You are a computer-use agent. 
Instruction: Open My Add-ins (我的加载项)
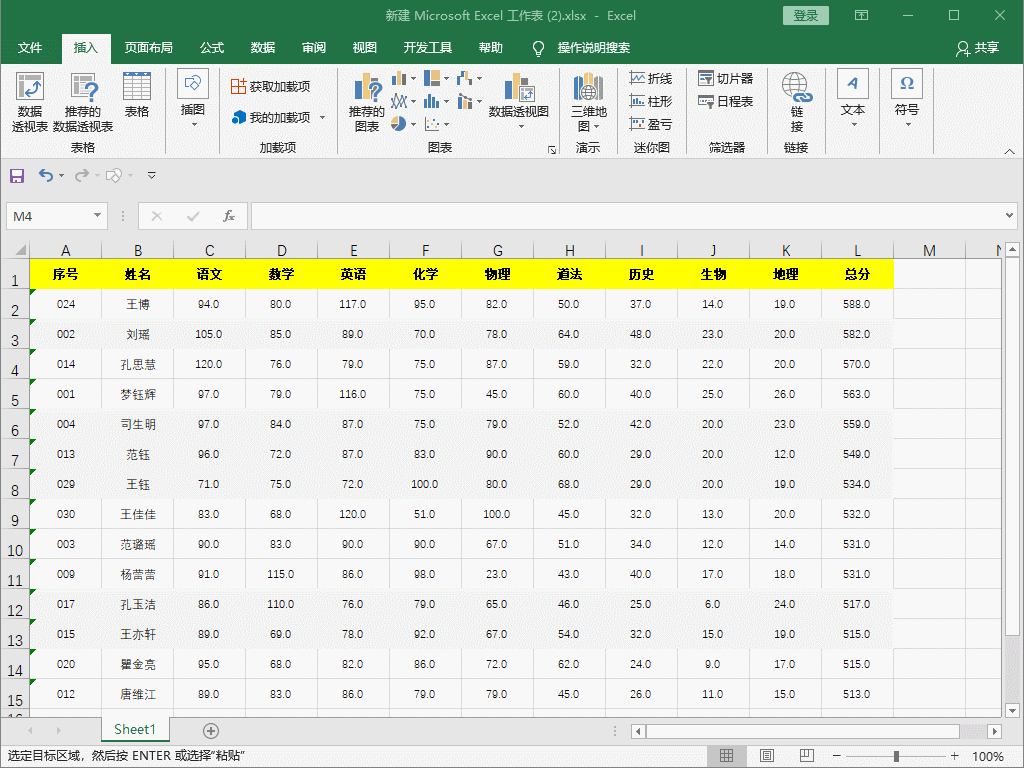272,118
